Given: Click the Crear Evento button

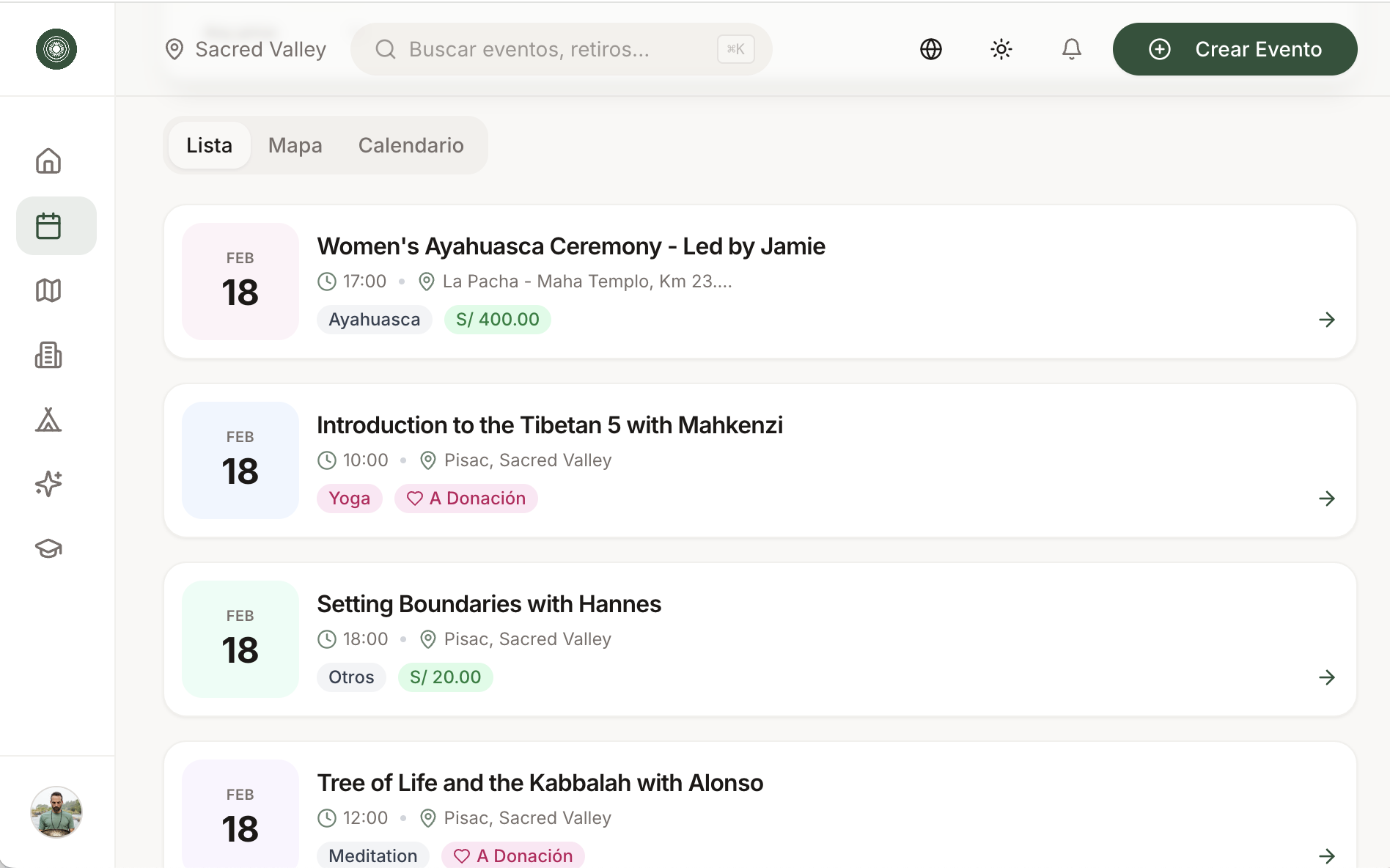Looking at the screenshot, I should tap(1235, 49).
